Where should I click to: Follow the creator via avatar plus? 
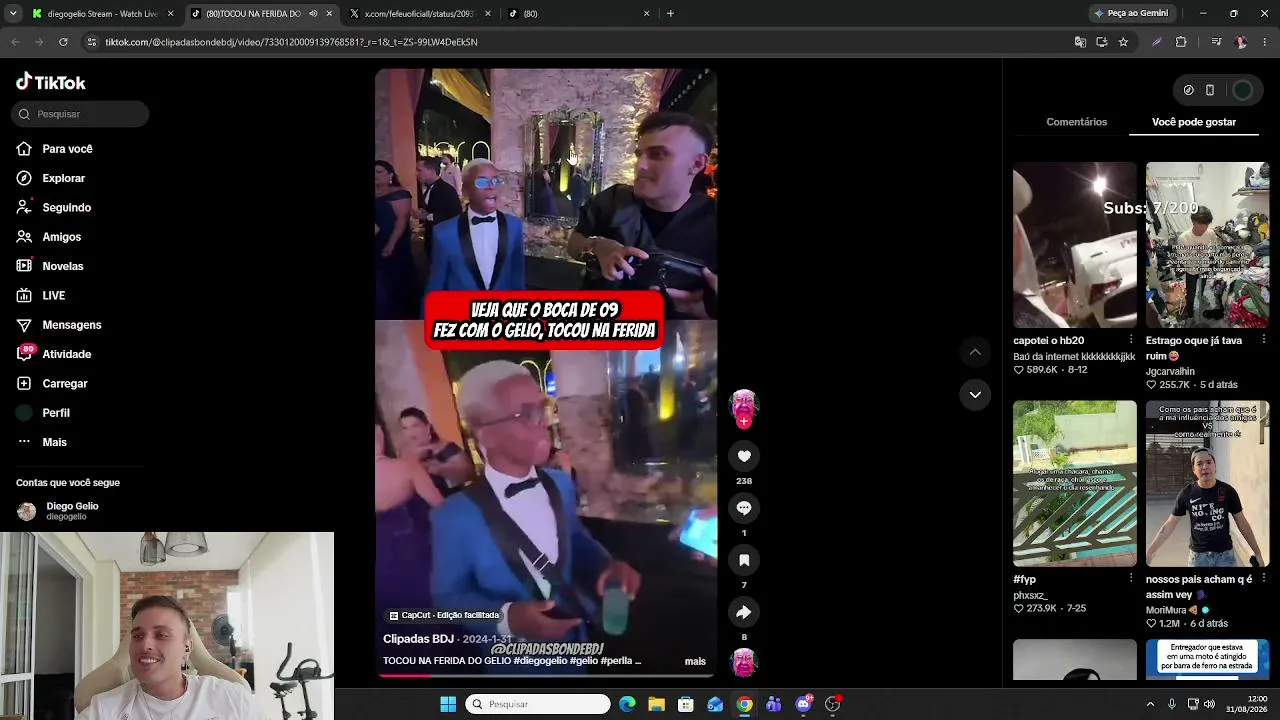click(743, 422)
